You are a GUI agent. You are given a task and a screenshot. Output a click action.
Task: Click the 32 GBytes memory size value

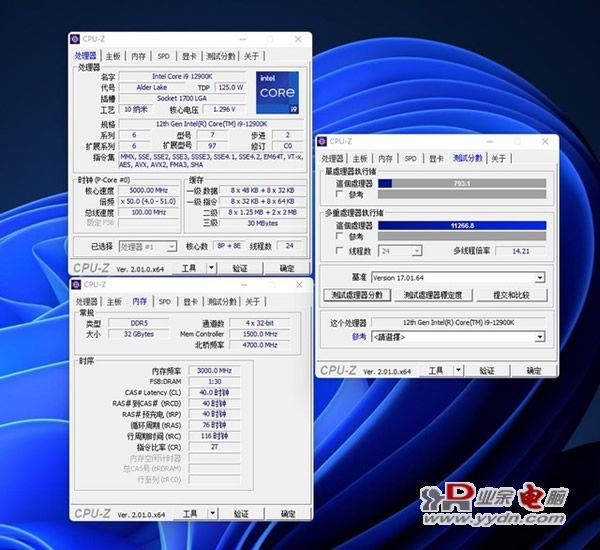(x=139, y=334)
